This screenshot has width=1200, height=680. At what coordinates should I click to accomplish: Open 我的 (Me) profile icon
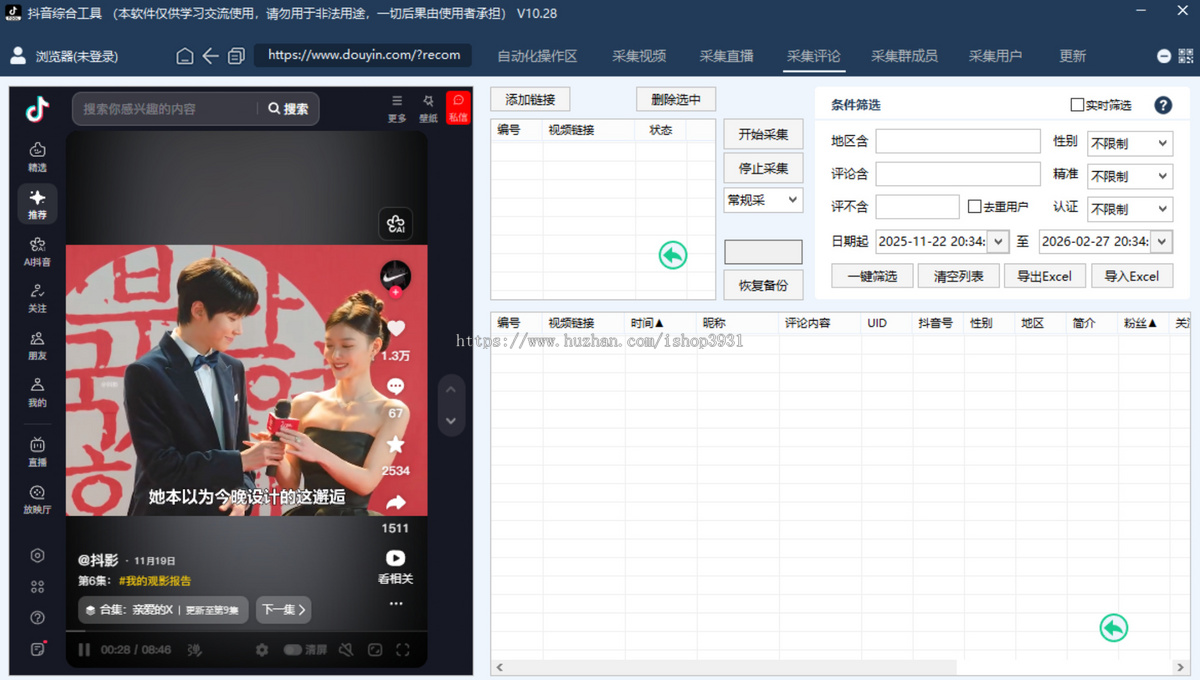click(37, 392)
